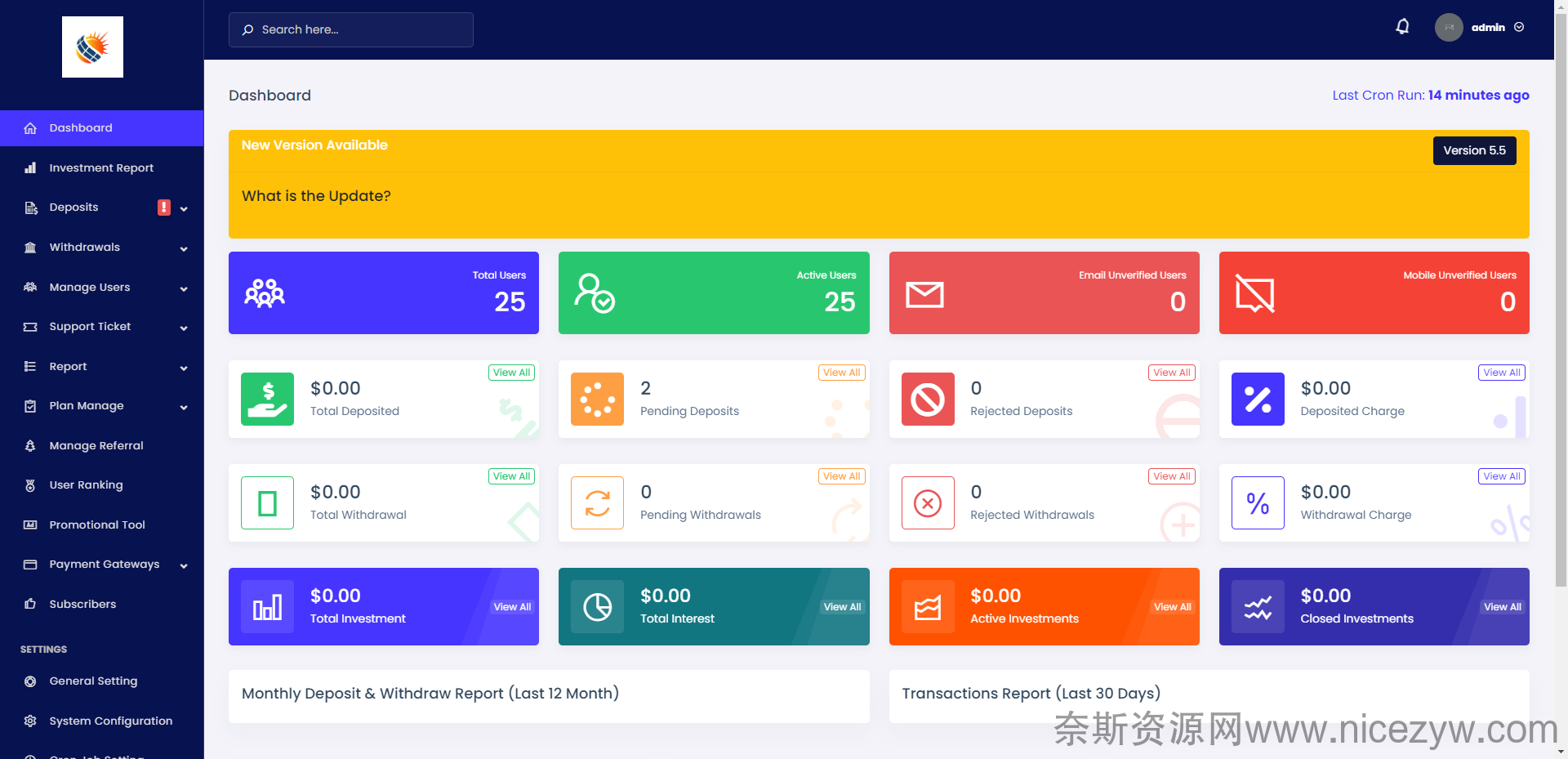Expand the Support Ticket submenu arrow
Viewport: 1568px width, 759px height.
(x=184, y=328)
